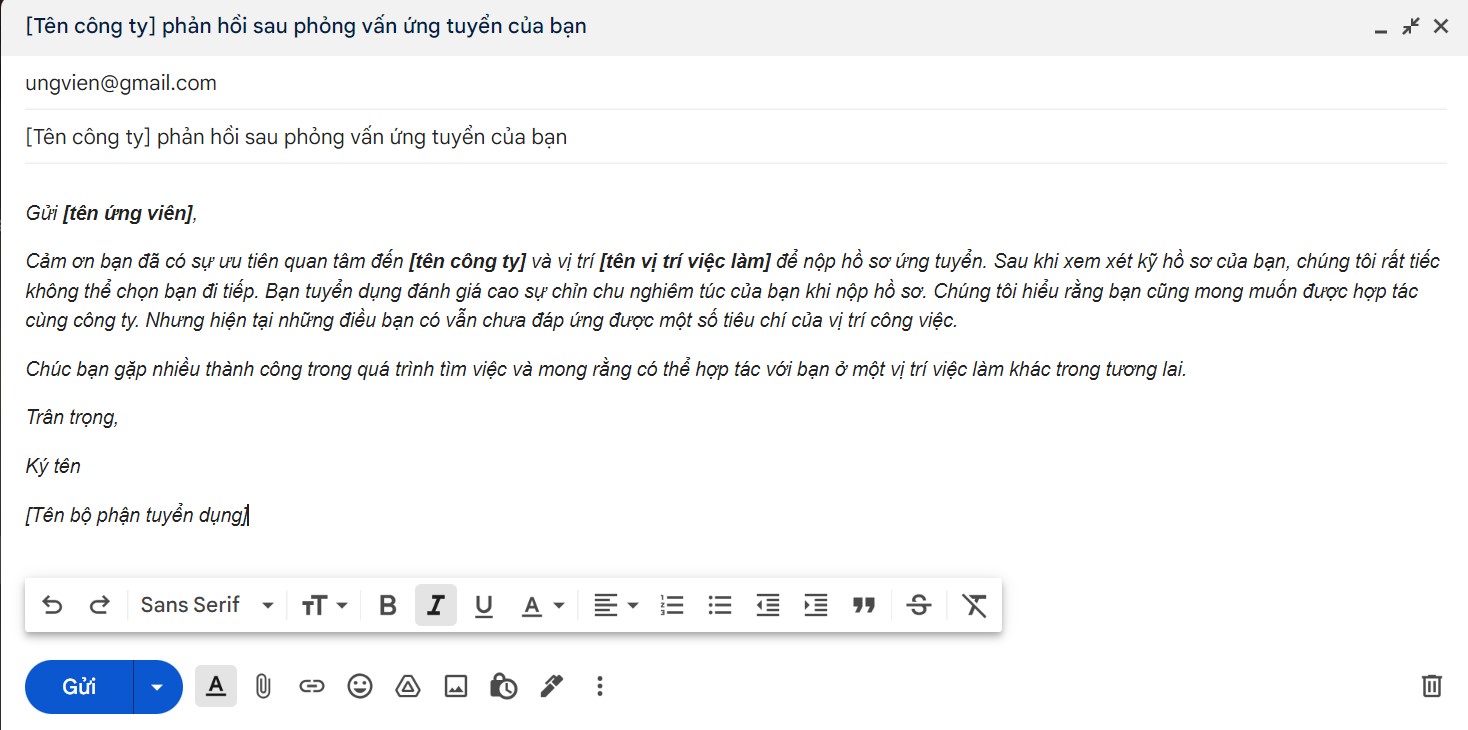Open more send options arrow beside Gửi

(157, 687)
